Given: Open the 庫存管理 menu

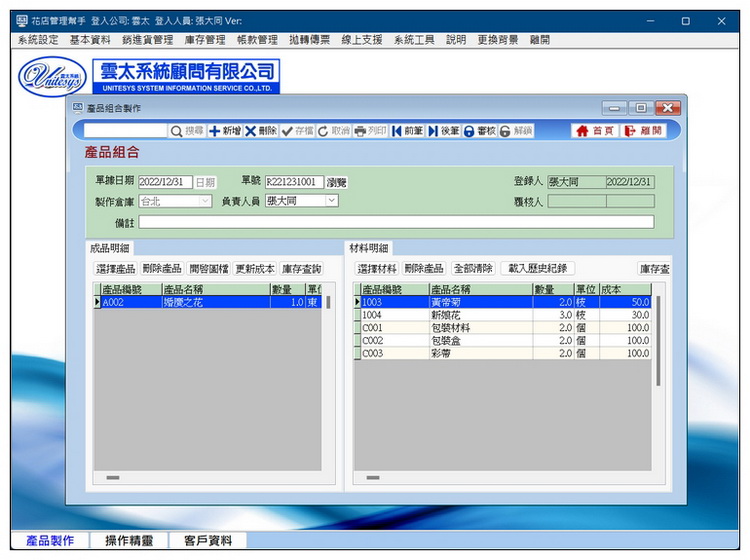Looking at the screenshot, I should (205, 40).
